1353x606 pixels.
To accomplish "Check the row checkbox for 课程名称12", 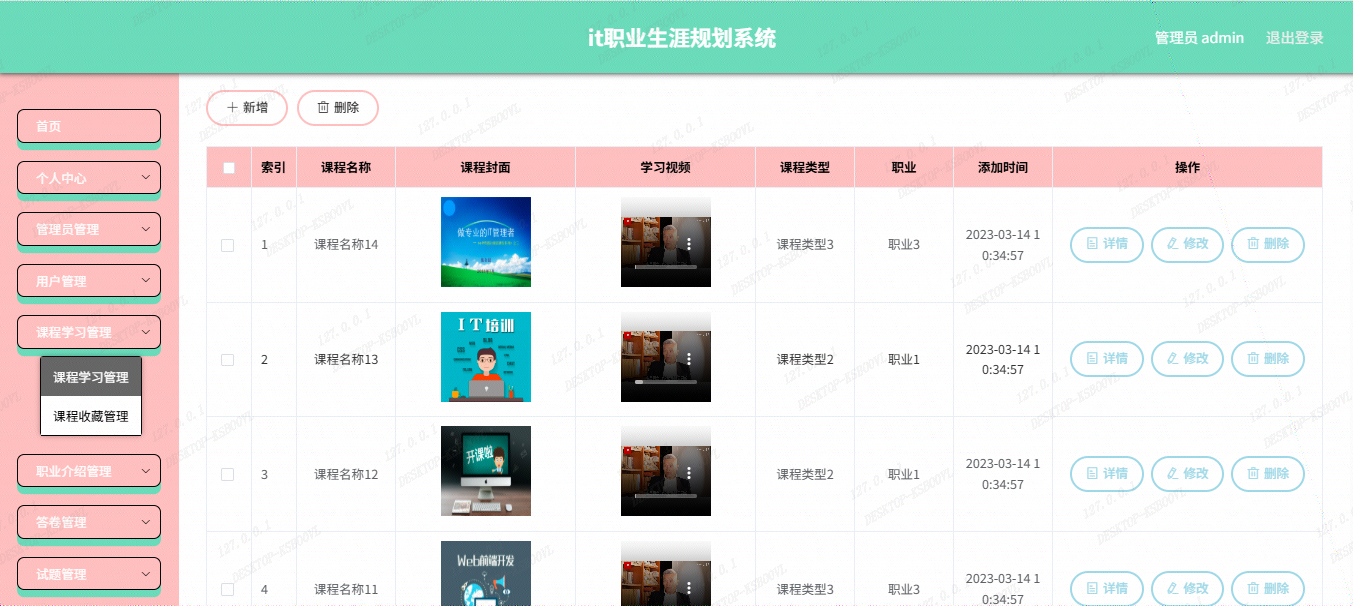I will [227, 475].
